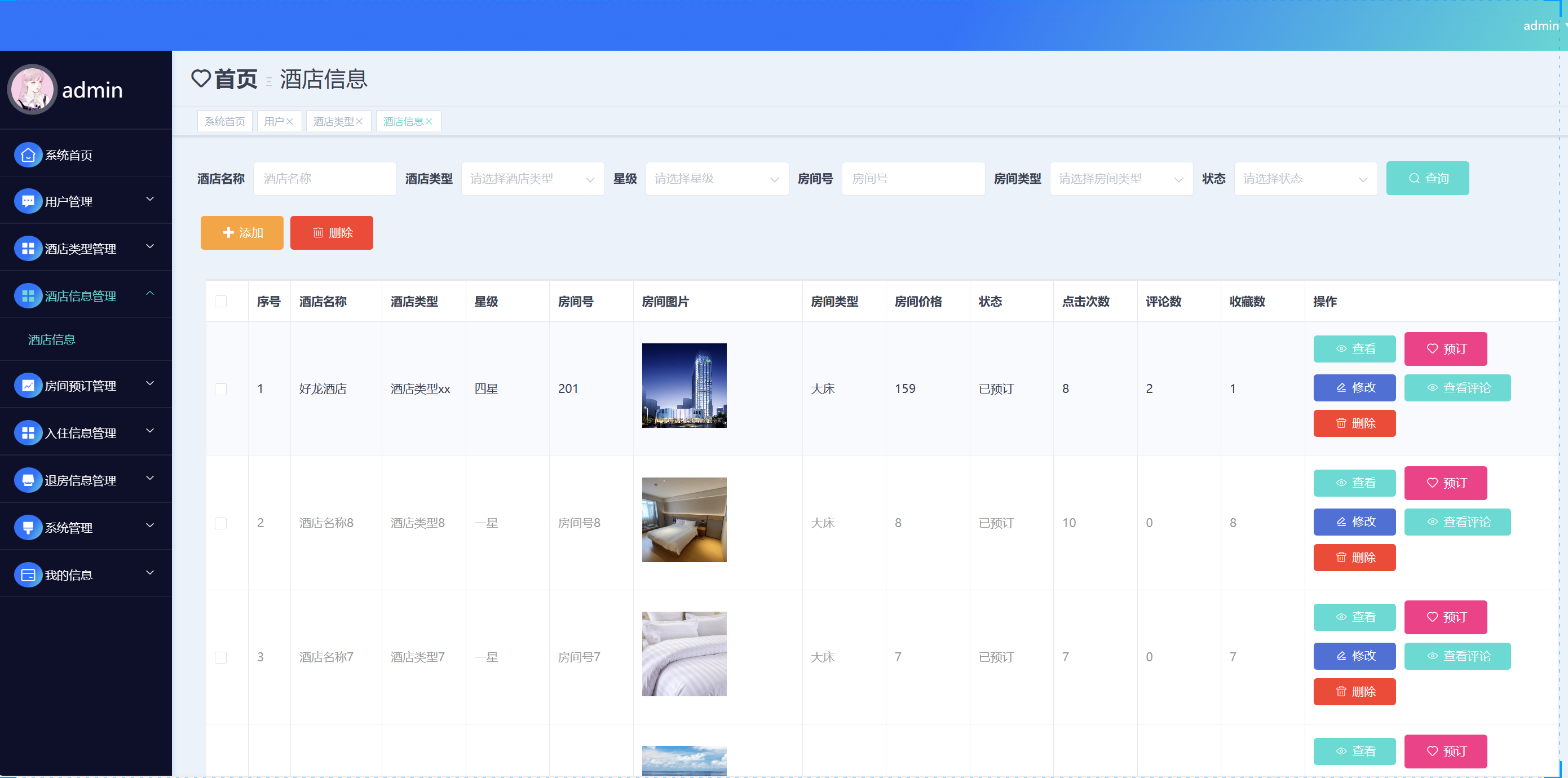Click the 退房信息管理 sidebar icon

(x=28, y=480)
